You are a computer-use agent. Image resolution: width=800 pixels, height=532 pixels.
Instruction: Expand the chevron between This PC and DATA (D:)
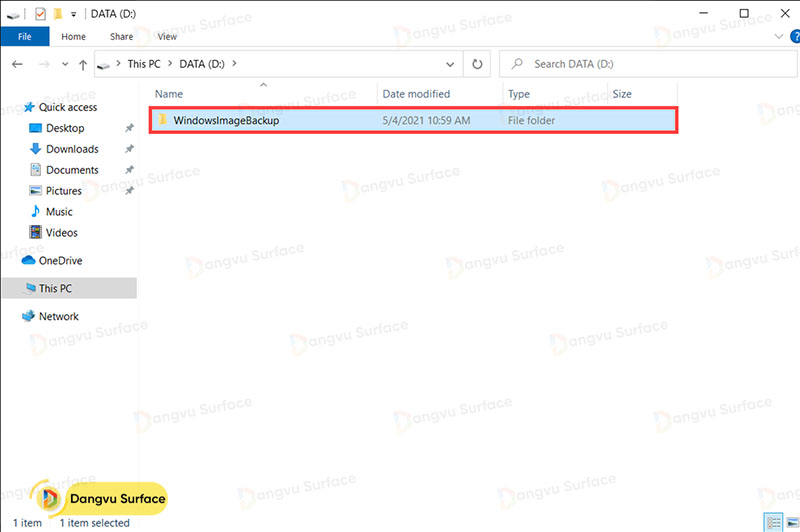click(170, 64)
